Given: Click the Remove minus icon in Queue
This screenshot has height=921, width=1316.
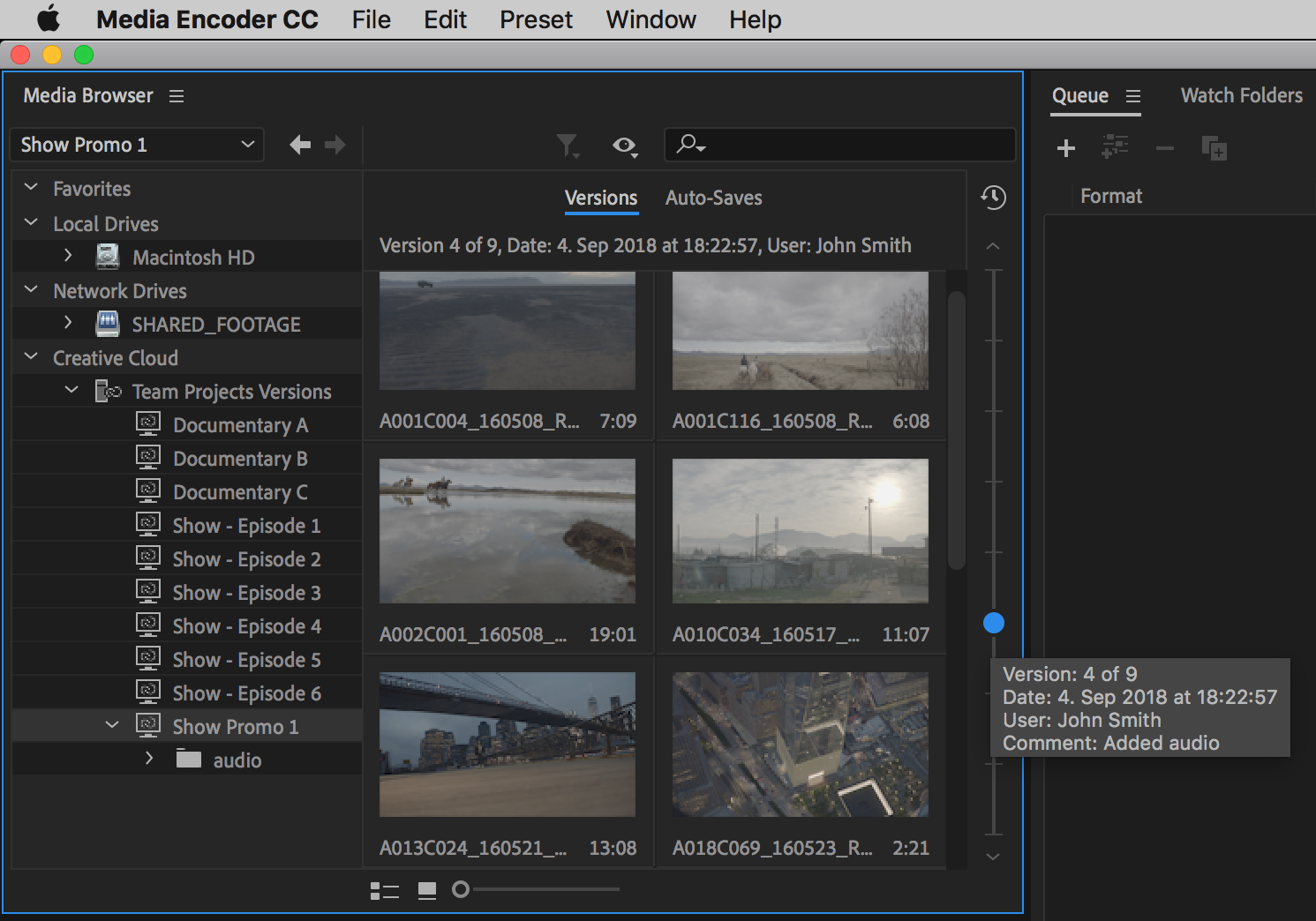Looking at the screenshot, I should click(1165, 148).
